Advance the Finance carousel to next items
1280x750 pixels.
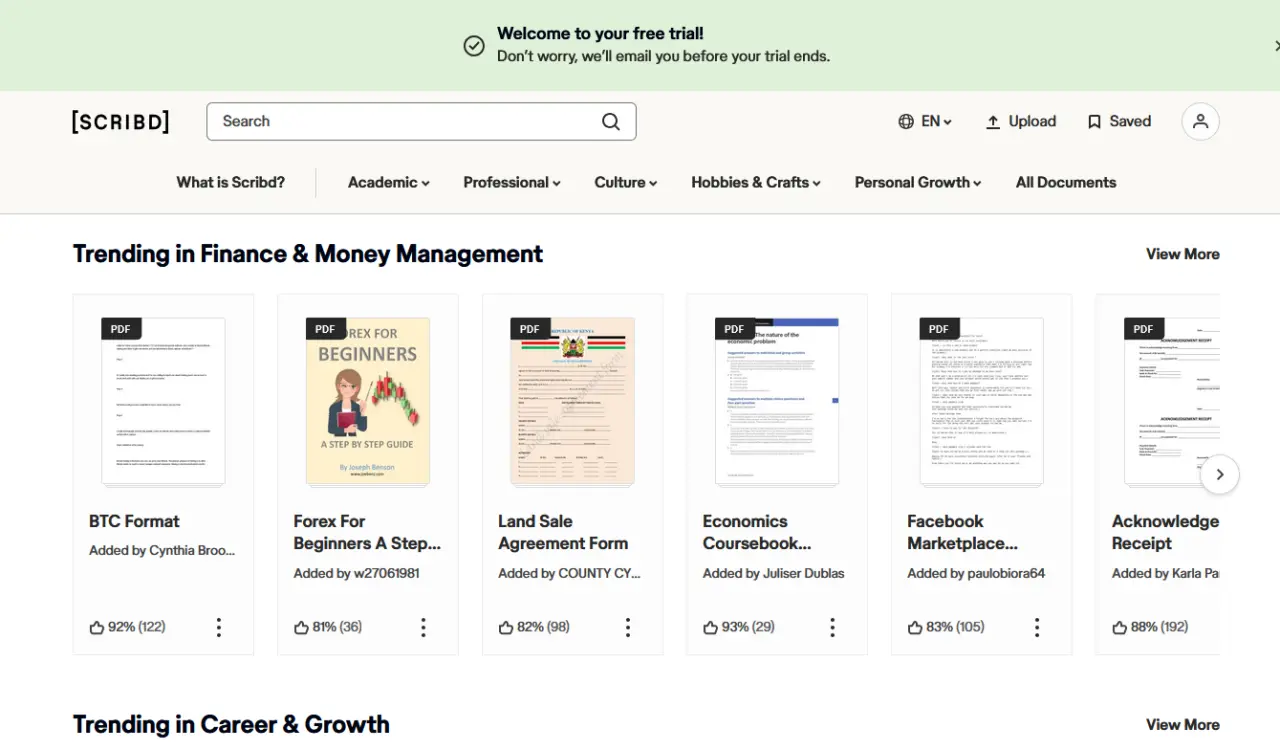1220,475
